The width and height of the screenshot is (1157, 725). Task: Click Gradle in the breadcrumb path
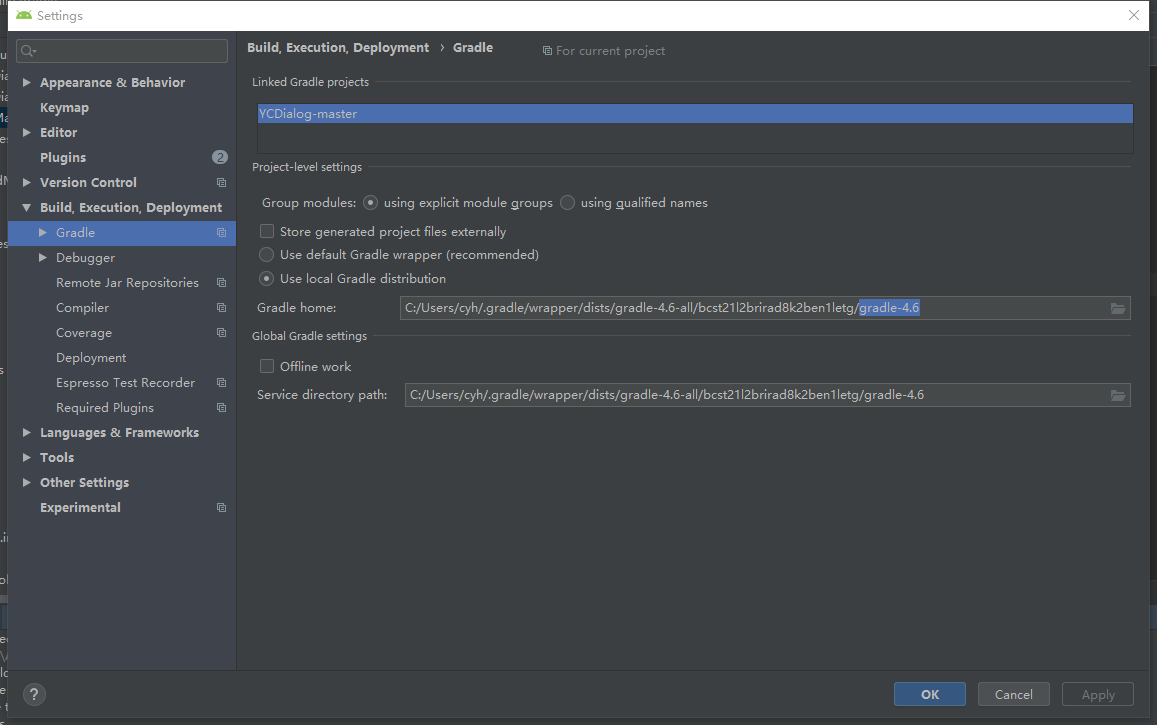click(x=472, y=47)
